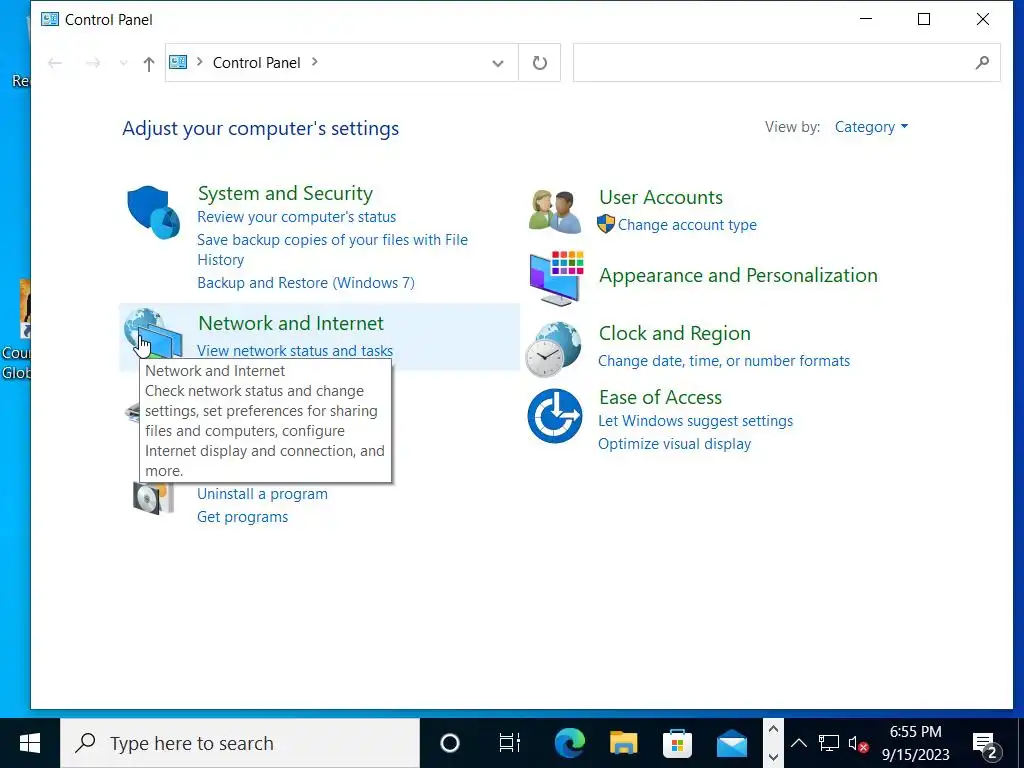The image size is (1024, 768).
Task: Open Appearance and Personalization heading
Action: click(x=738, y=276)
